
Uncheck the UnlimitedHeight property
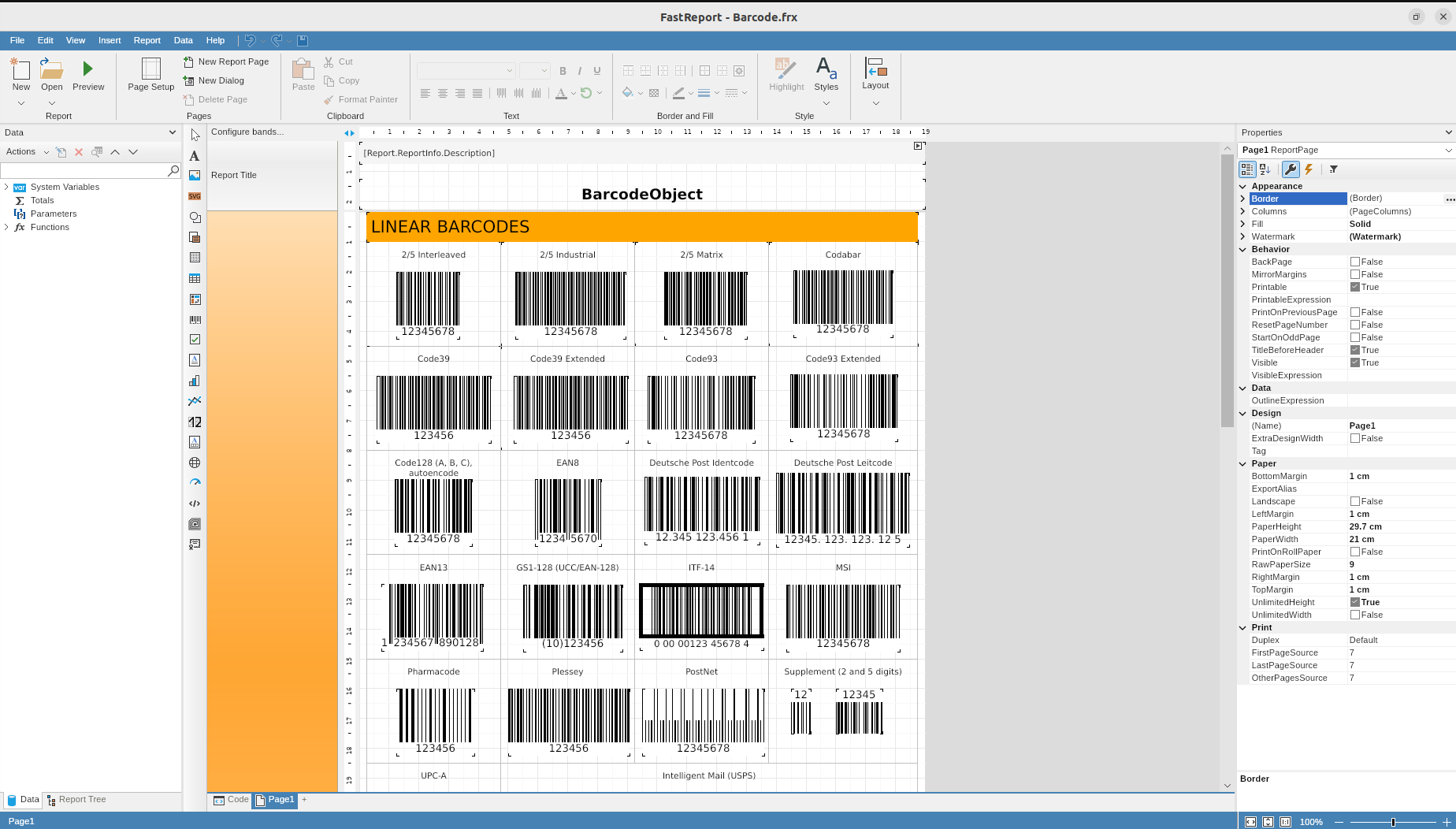[1355, 602]
